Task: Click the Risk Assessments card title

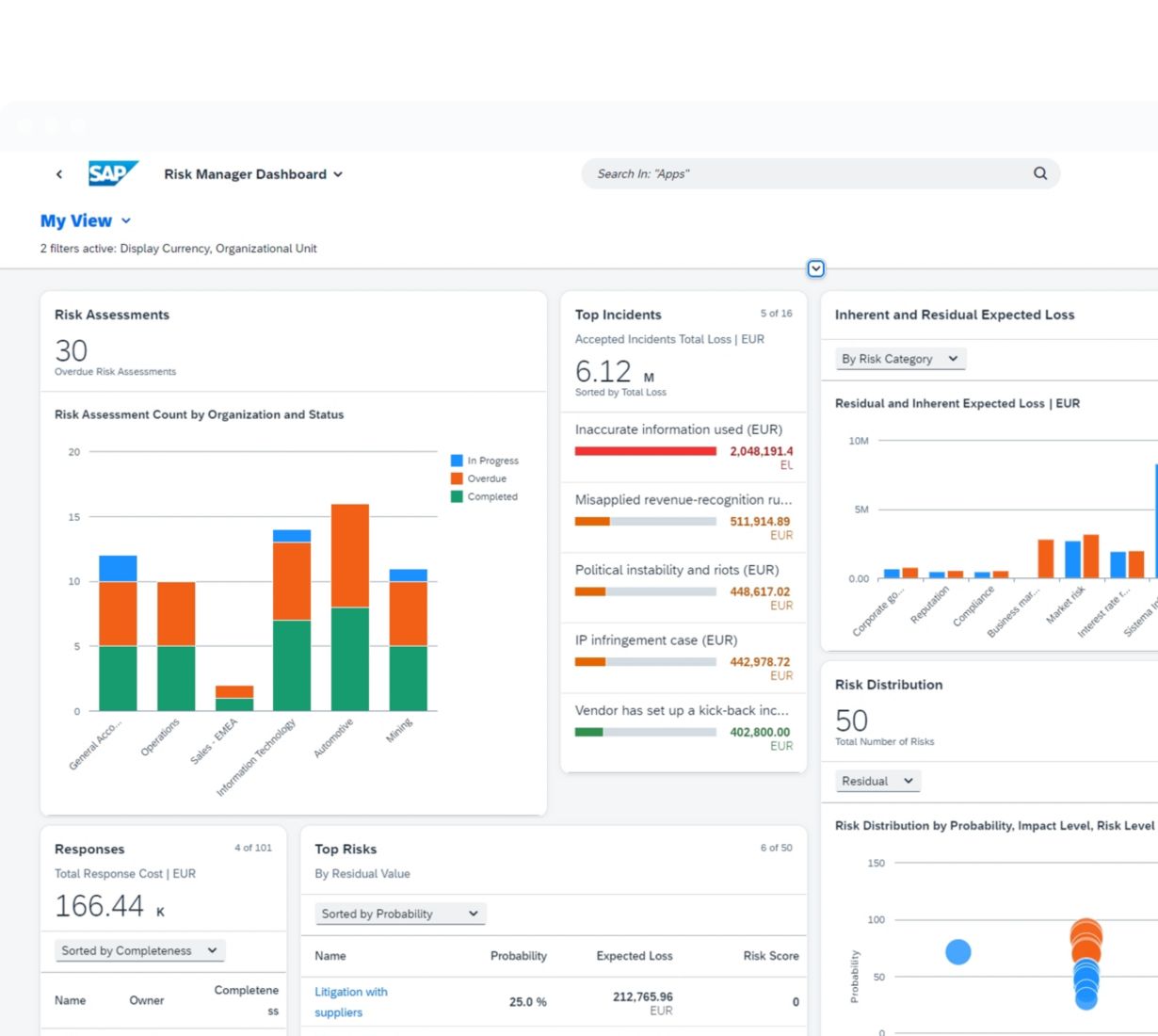Action: pos(112,315)
